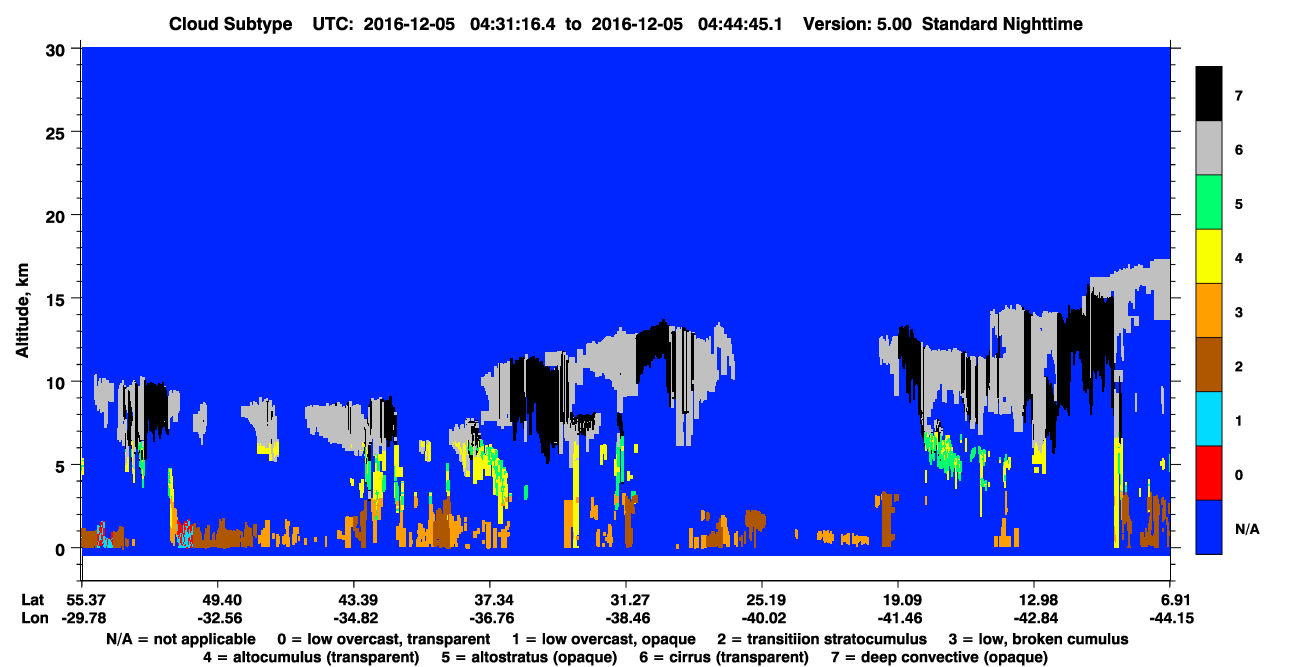The width and height of the screenshot is (1300, 667).
Task: Click latitude value 55.37
Action: [x=82, y=600]
